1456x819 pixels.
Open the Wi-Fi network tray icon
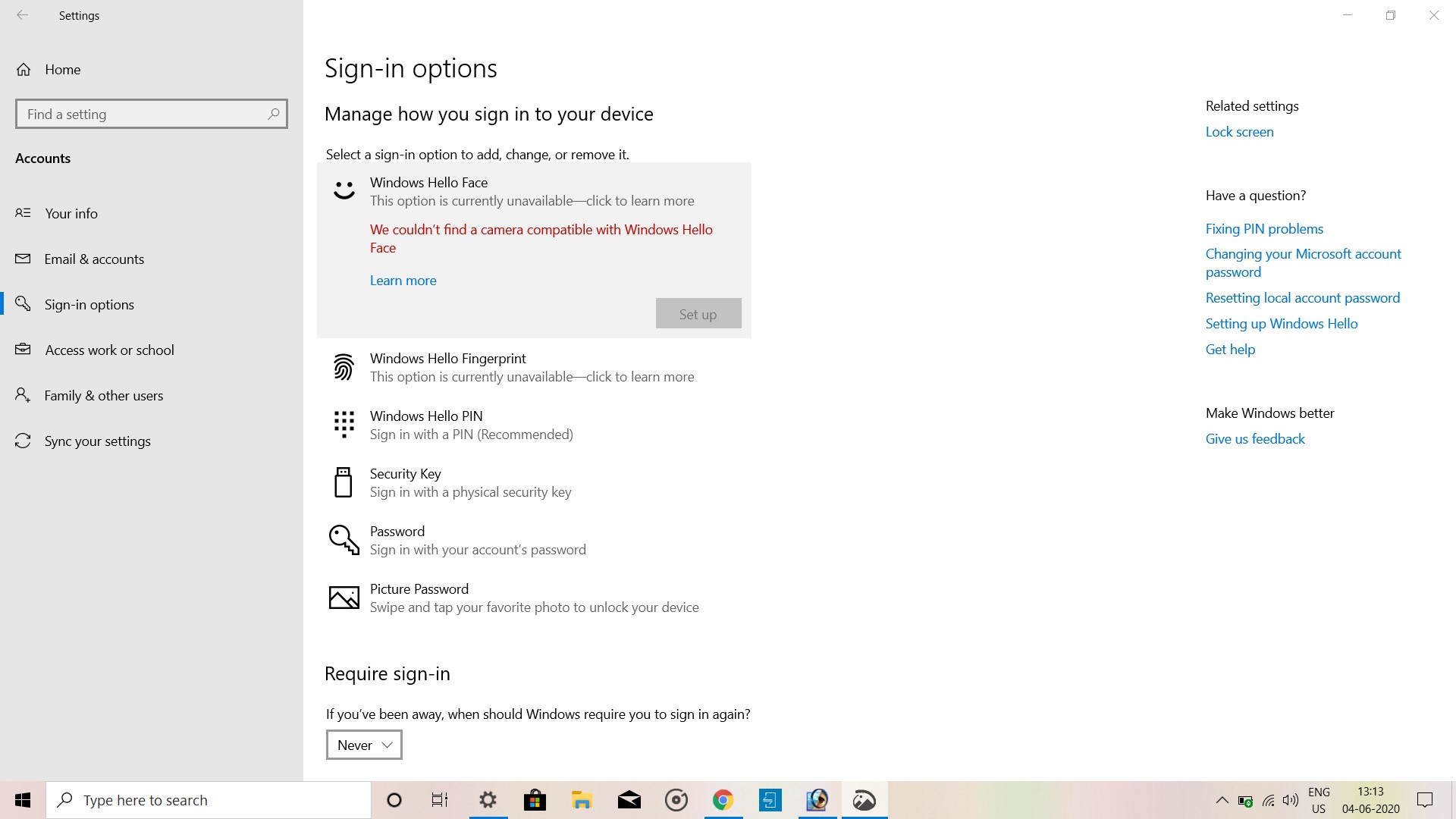click(x=1268, y=801)
